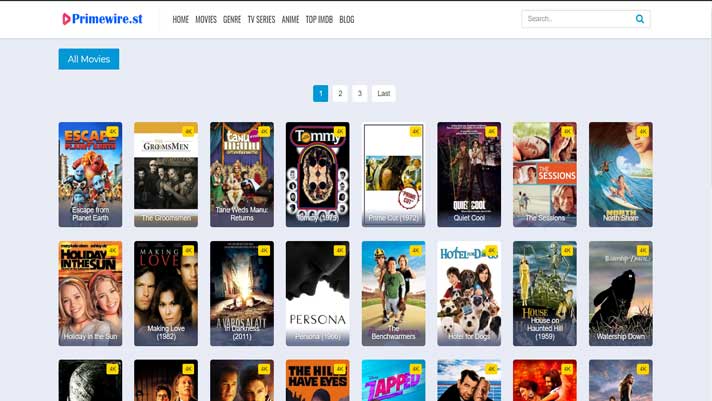Viewport: 712px width, 401px height.
Task: Open Quiet Cool movie poster
Action: pyautogui.click(x=470, y=174)
